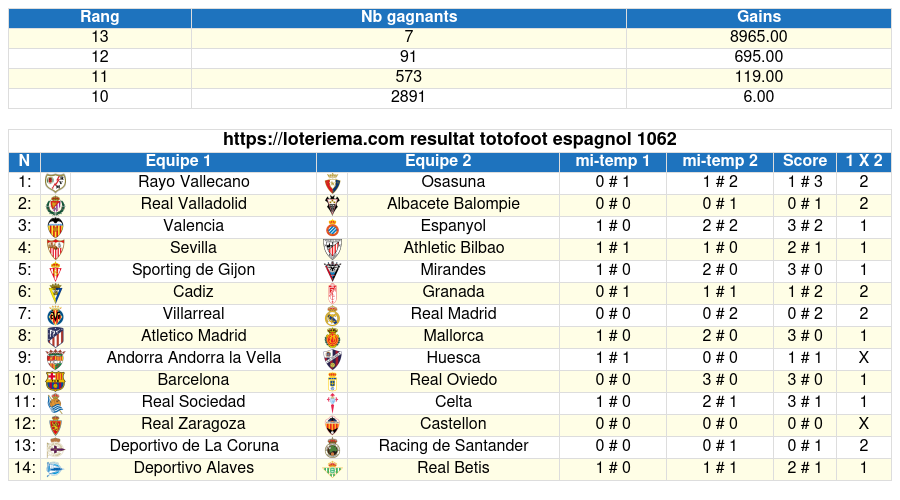
Task: Click the 8965.00 gains cell
Action: pyautogui.click(x=758, y=37)
